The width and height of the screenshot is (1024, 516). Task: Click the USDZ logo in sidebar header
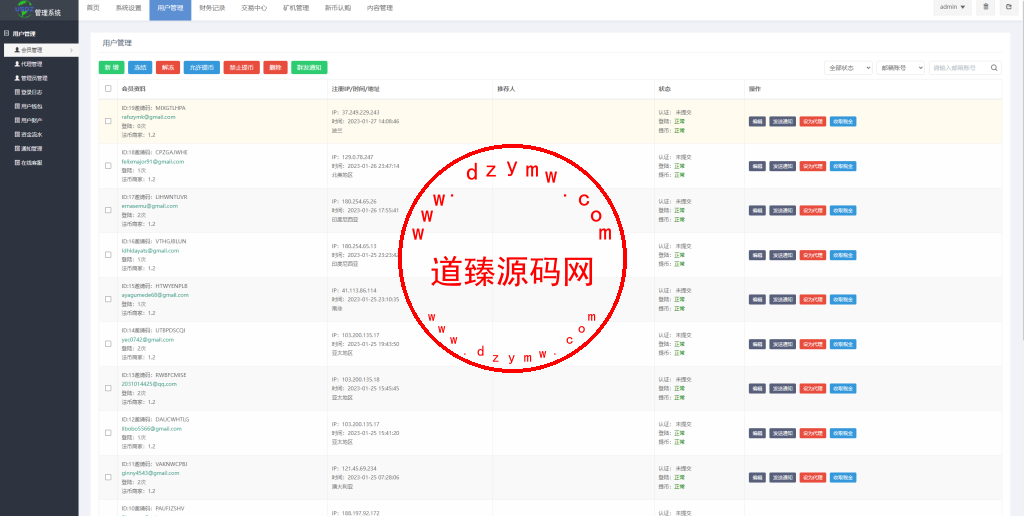tap(24, 9)
